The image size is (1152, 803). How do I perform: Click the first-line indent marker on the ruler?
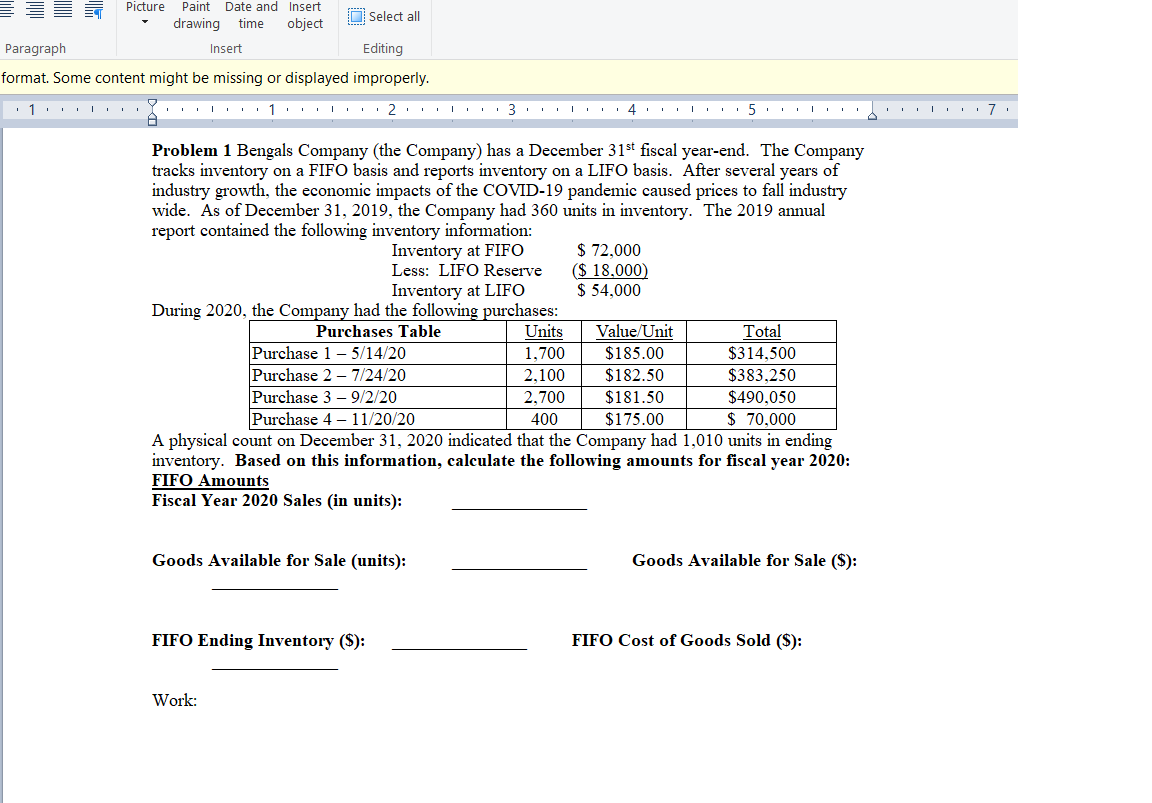pyautogui.click(x=151, y=103)
